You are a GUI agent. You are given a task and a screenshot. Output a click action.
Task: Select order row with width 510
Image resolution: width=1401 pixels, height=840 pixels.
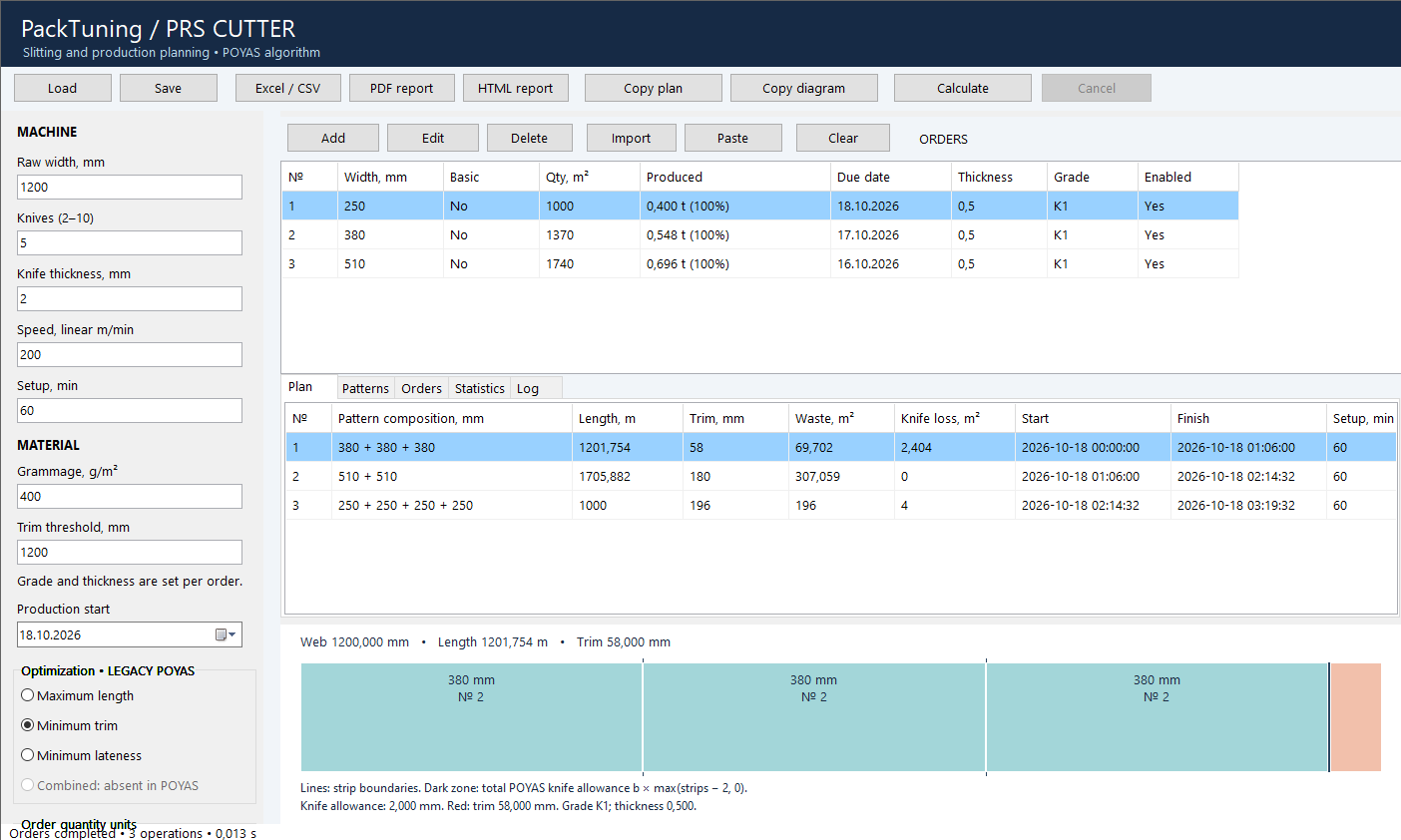tap(760, 263)
